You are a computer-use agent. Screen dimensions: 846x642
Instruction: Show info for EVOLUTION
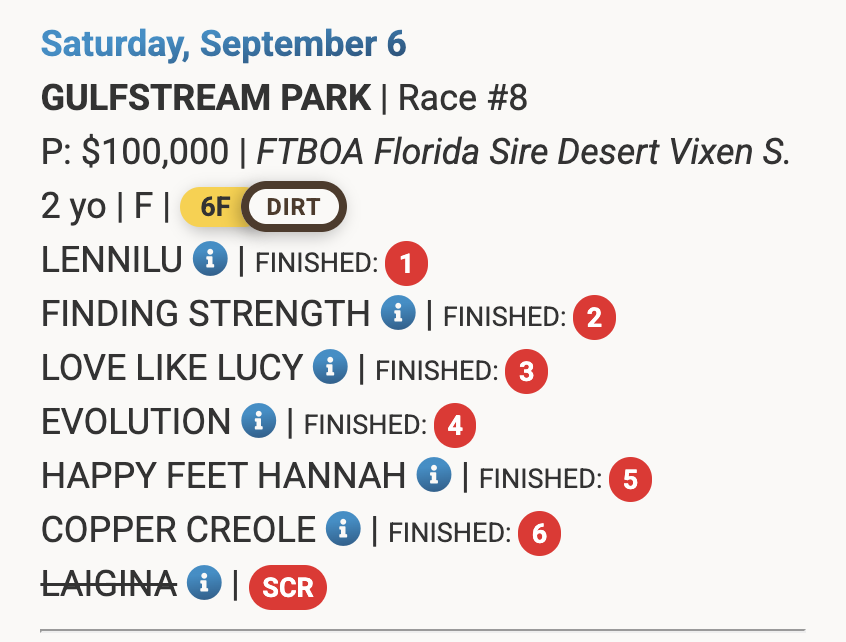coord(258,422)
